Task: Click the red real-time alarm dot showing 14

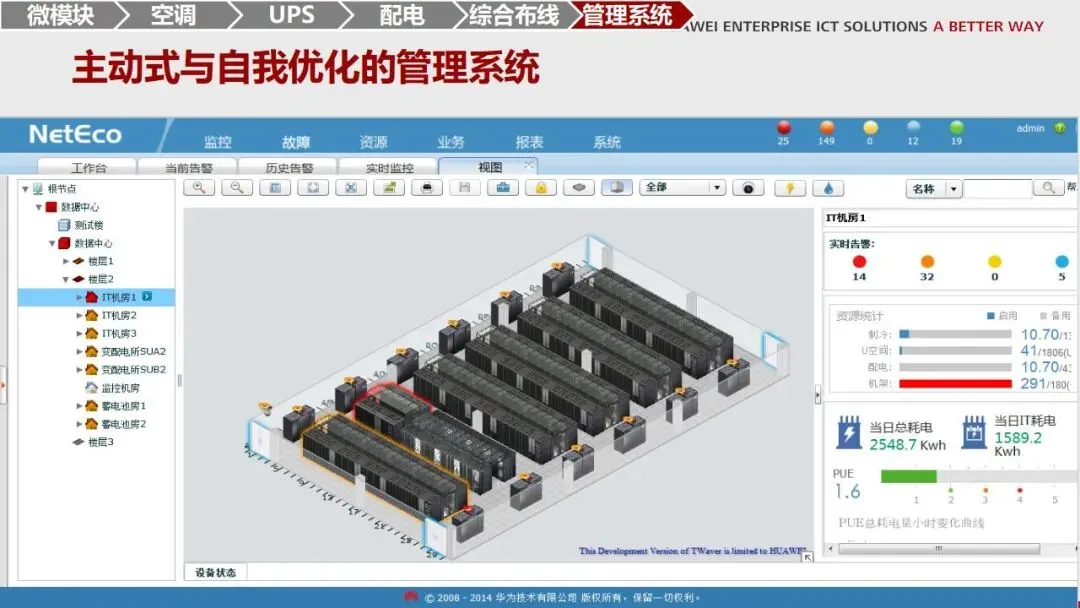Action: tap(859, 262)
